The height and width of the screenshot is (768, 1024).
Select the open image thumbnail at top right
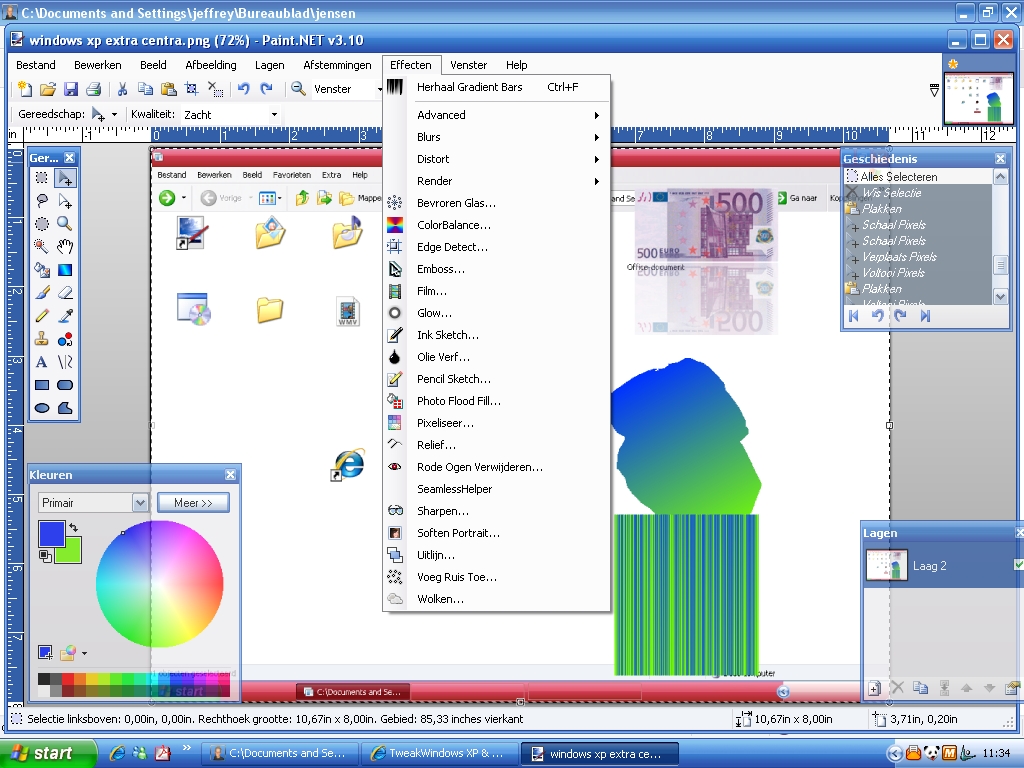point(978,97)
